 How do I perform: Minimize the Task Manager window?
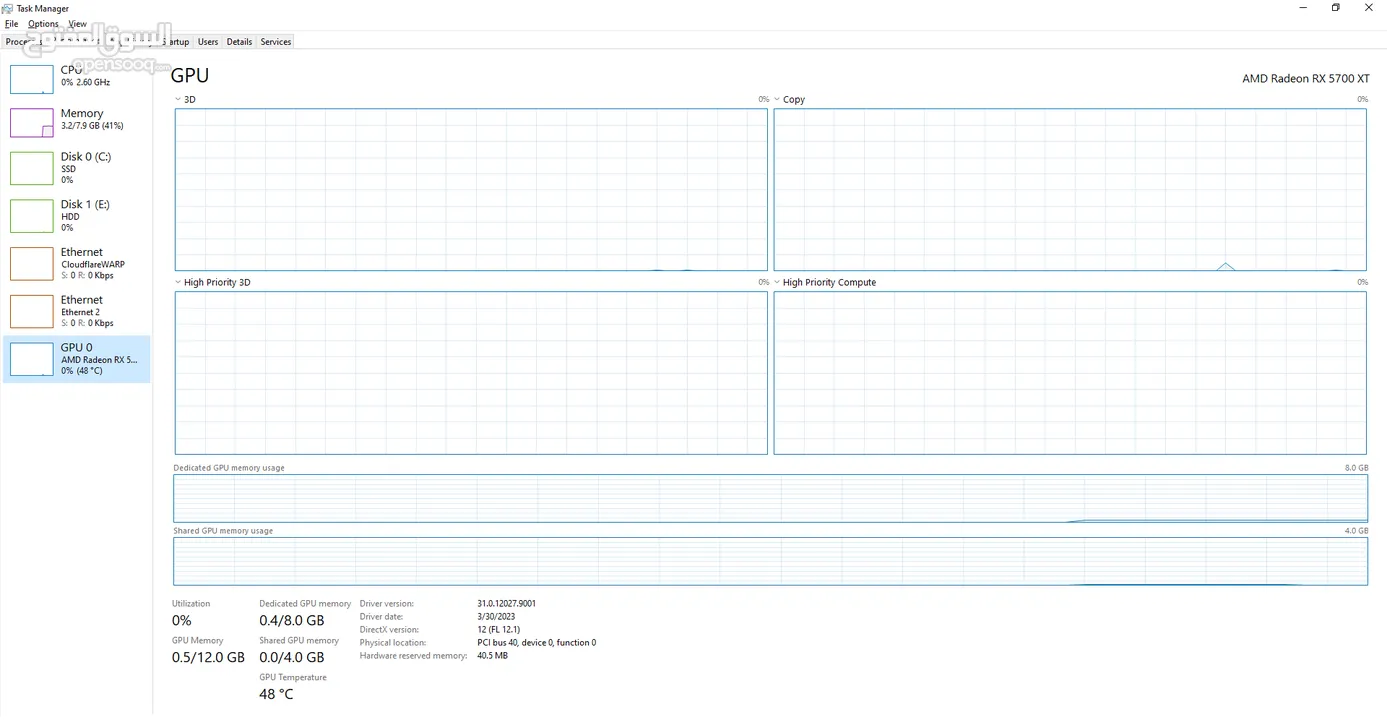1302,8
